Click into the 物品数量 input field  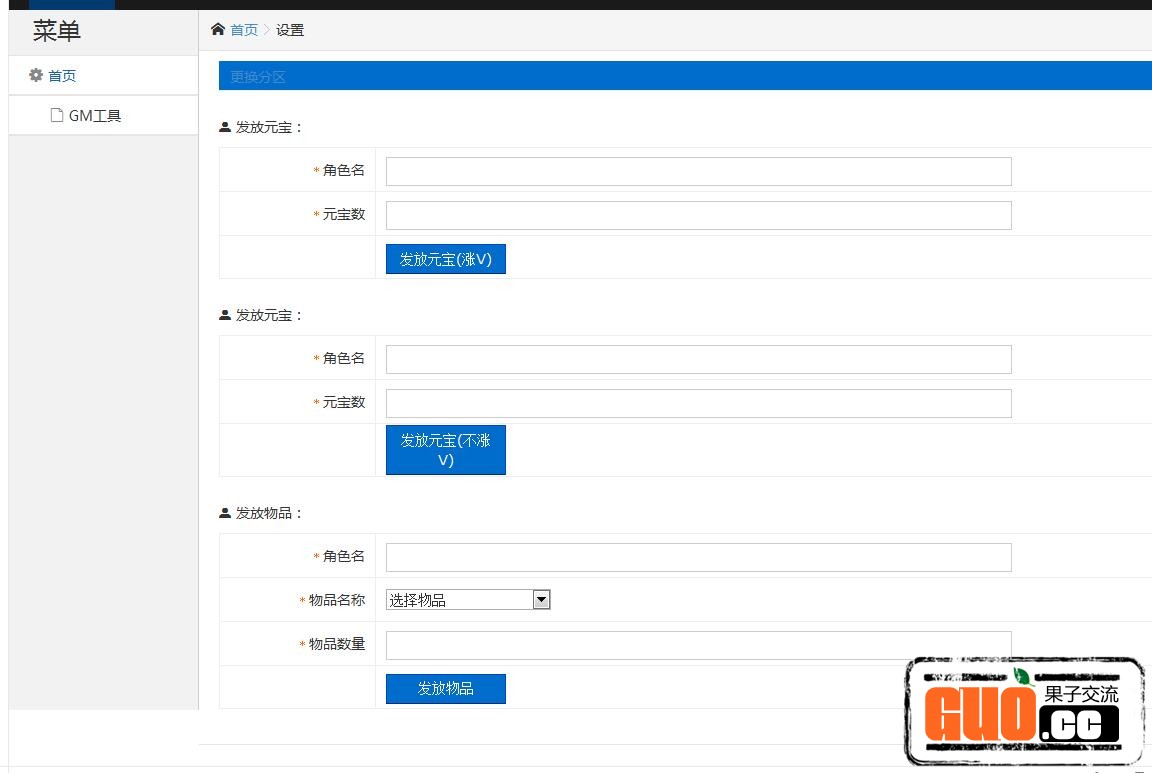point(698,645)
